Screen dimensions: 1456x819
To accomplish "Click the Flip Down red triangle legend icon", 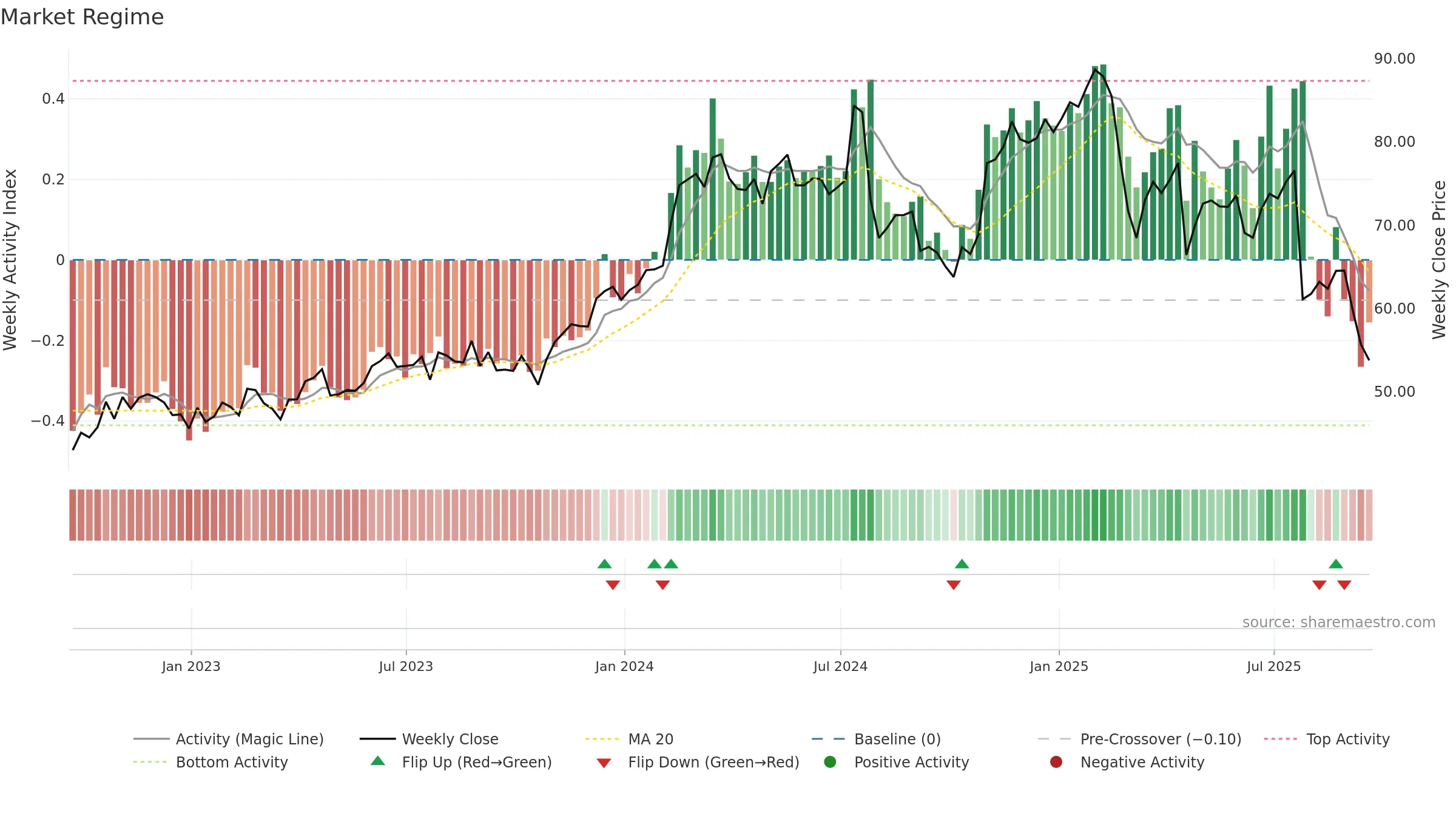I will pos(604,763).
